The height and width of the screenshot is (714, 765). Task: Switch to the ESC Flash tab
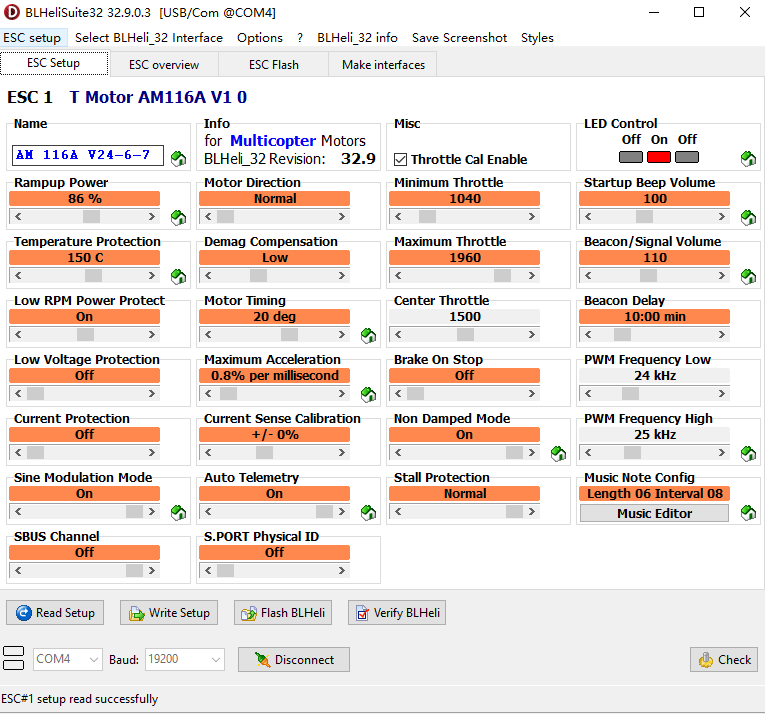point(272,64)
